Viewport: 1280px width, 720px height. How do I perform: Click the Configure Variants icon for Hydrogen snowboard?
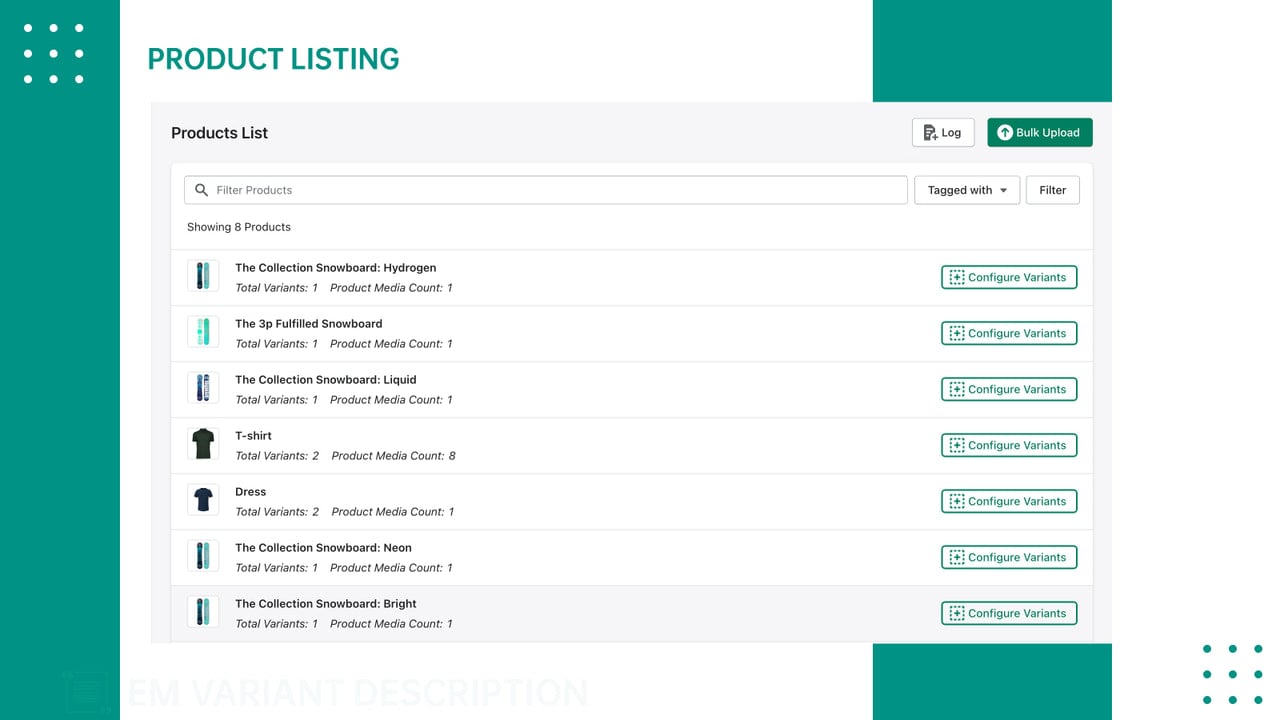pyautogui.click(x=956, y=277)
